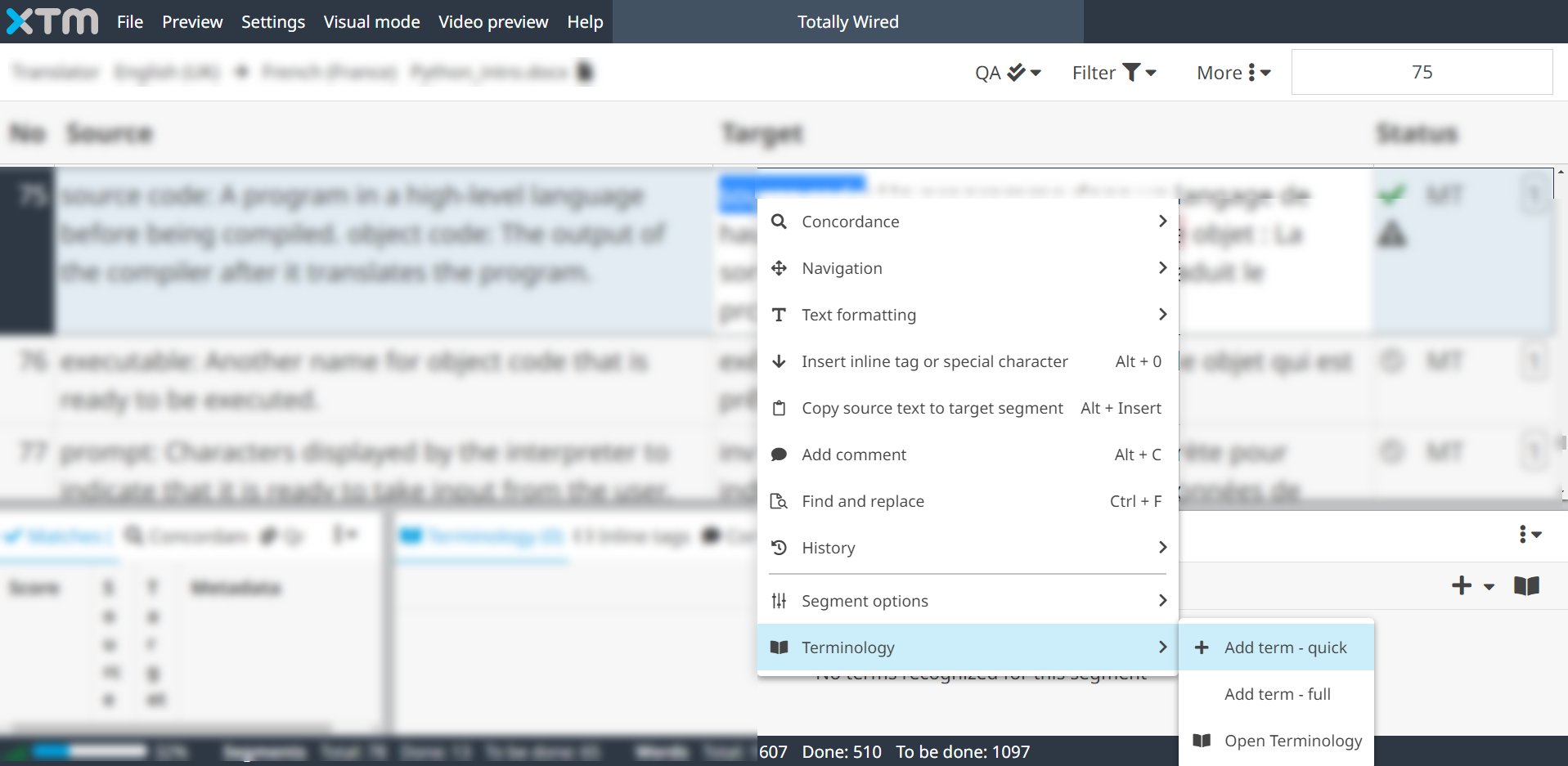The height and width of the screenshot is (766, 1568).
Task: Open the three-dot panel options dropdown
Action: (1530, 535)
